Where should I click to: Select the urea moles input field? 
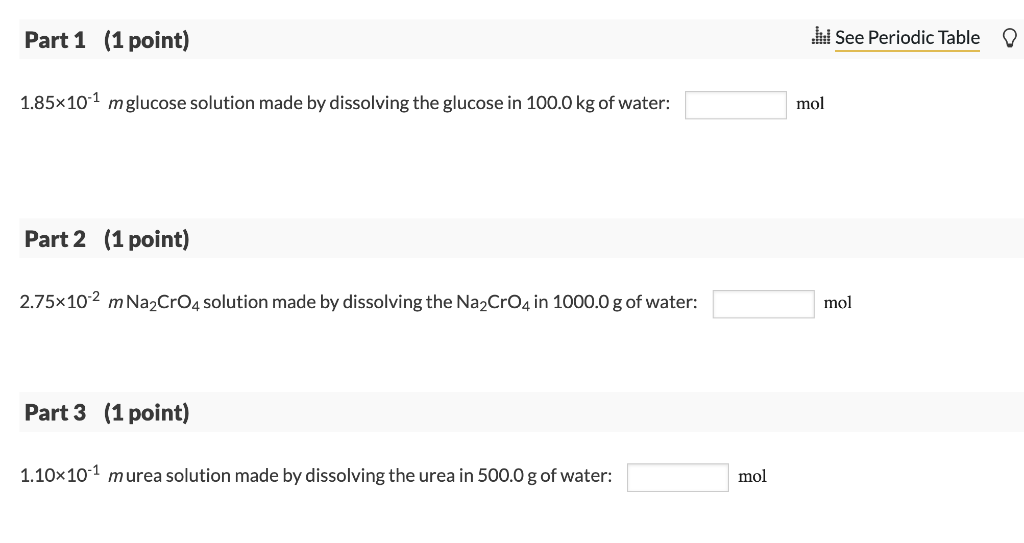pos(677,477)
